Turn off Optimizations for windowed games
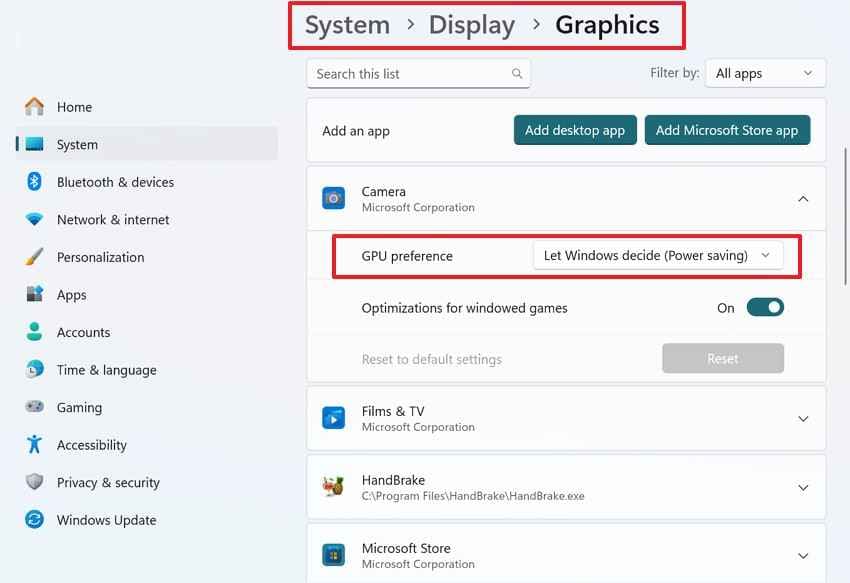The image size is (850, 583). click(x=765, y=307)
